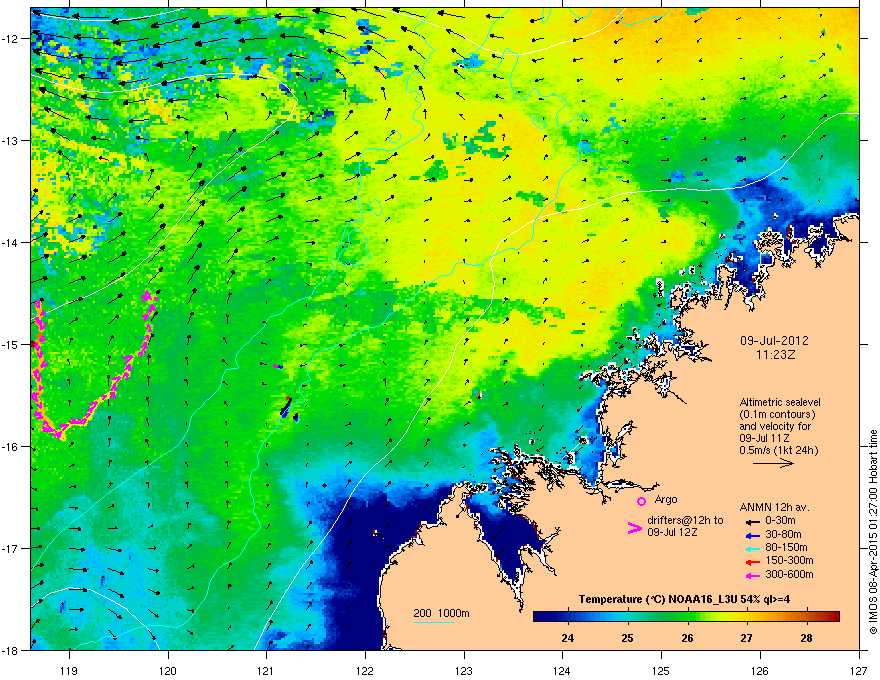Click the 'Altimetric sealevel' label
The height and width of the screenshot is (680, 880).
click(x=780, y=402)
